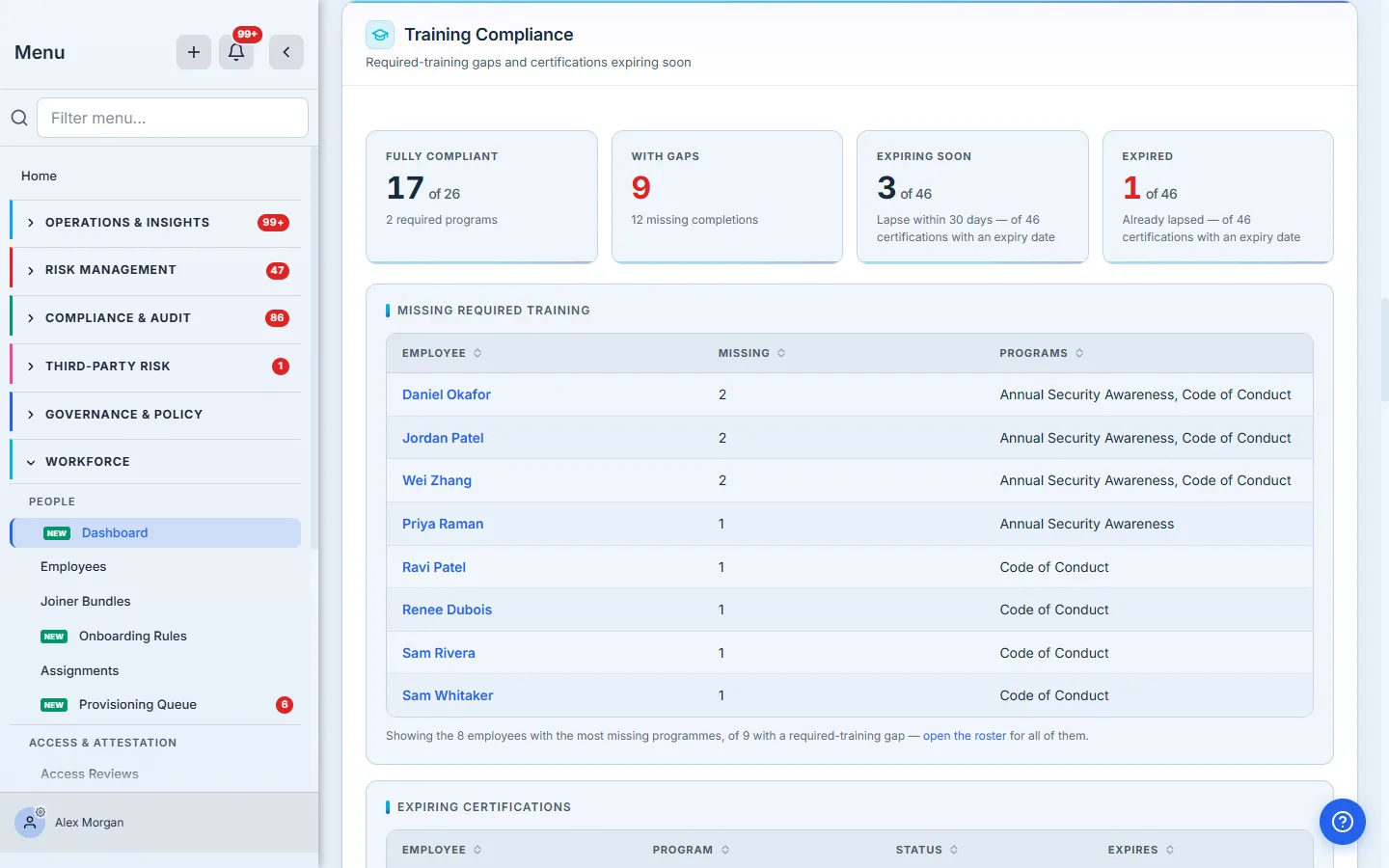Click the 'Access & Attestation' section label
This screenshot has width=1389, height=868.
[103, 743]
